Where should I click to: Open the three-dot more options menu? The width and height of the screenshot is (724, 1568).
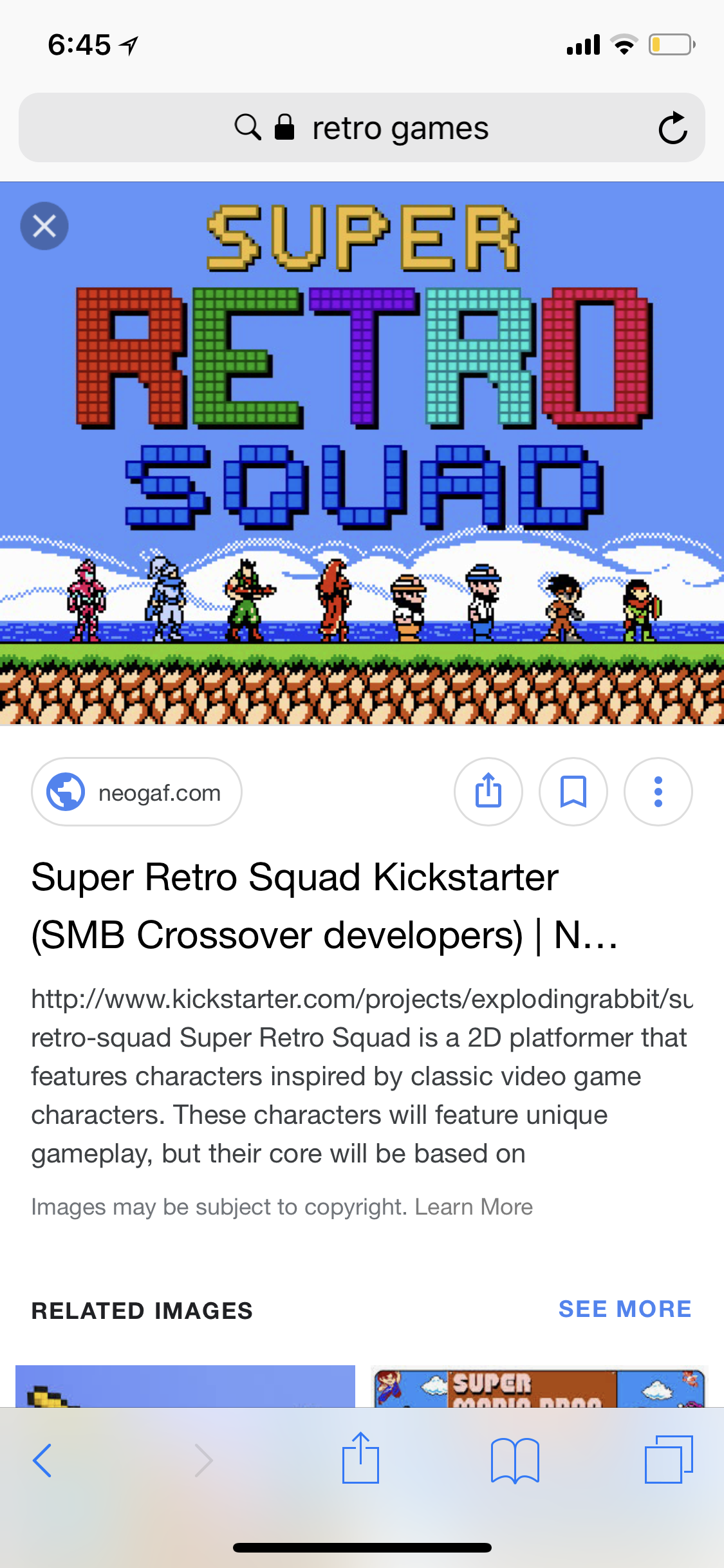tap(658, 791)
